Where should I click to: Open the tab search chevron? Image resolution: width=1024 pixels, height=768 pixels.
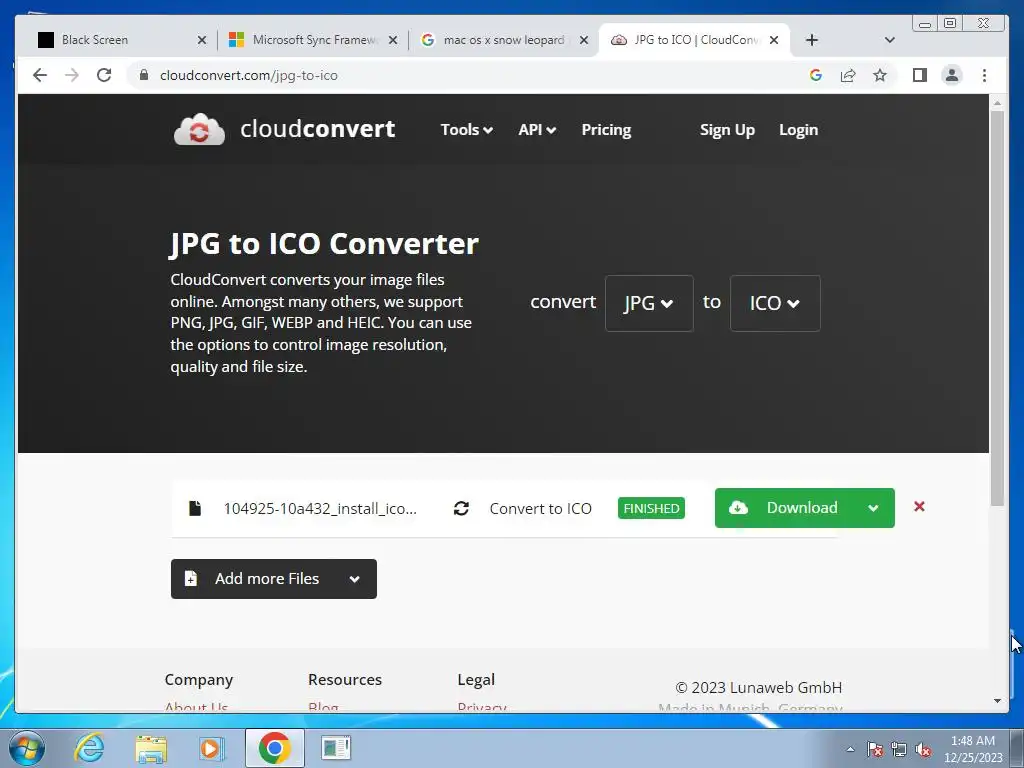889,40
